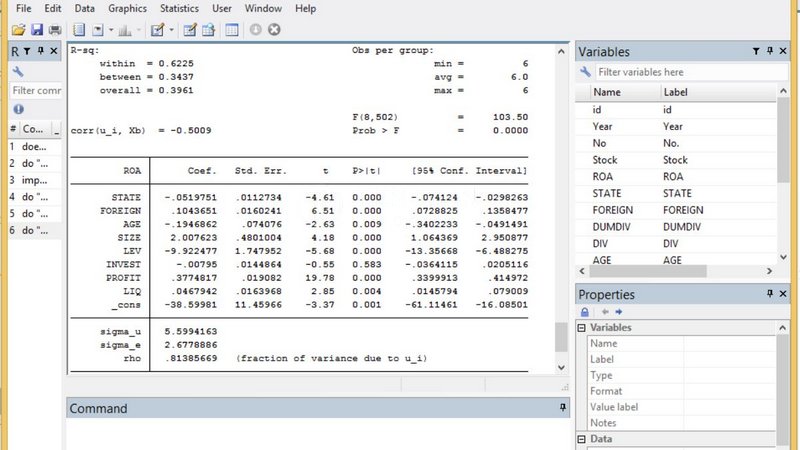This screenshot has height=450, width=800.
Task: Click the grey Clear –more– condition icon
Action: 256,30
